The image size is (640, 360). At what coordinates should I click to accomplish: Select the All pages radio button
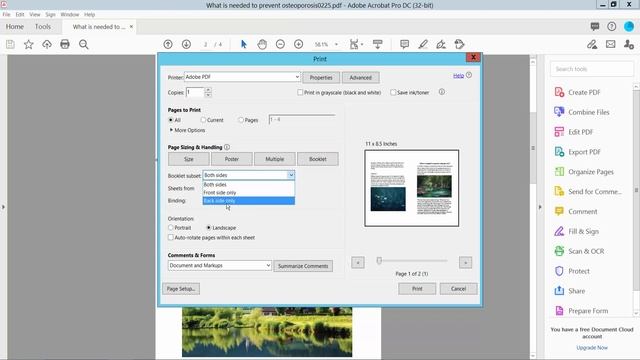[x=171, y=120]
